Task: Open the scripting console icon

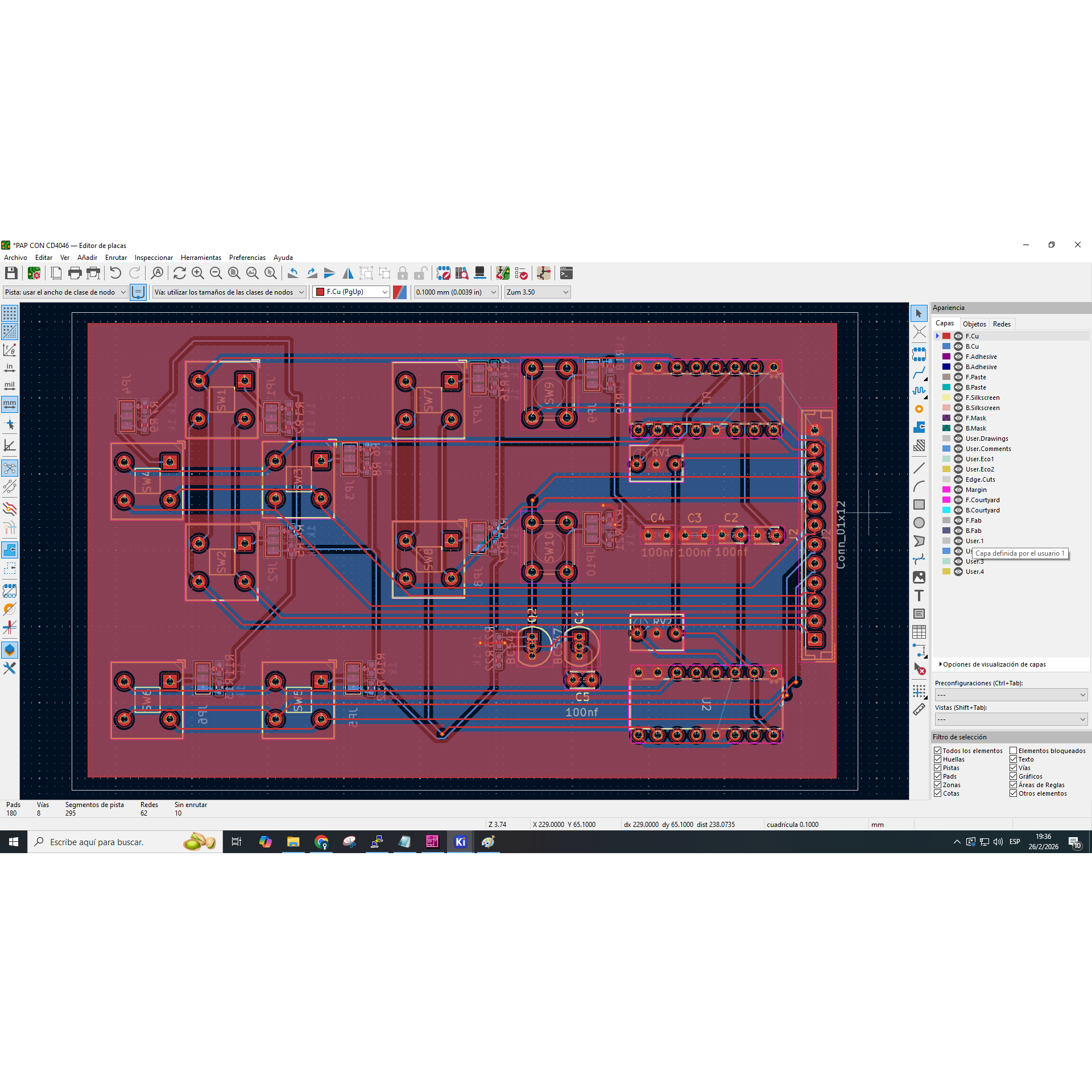Action: click(566, 273)
